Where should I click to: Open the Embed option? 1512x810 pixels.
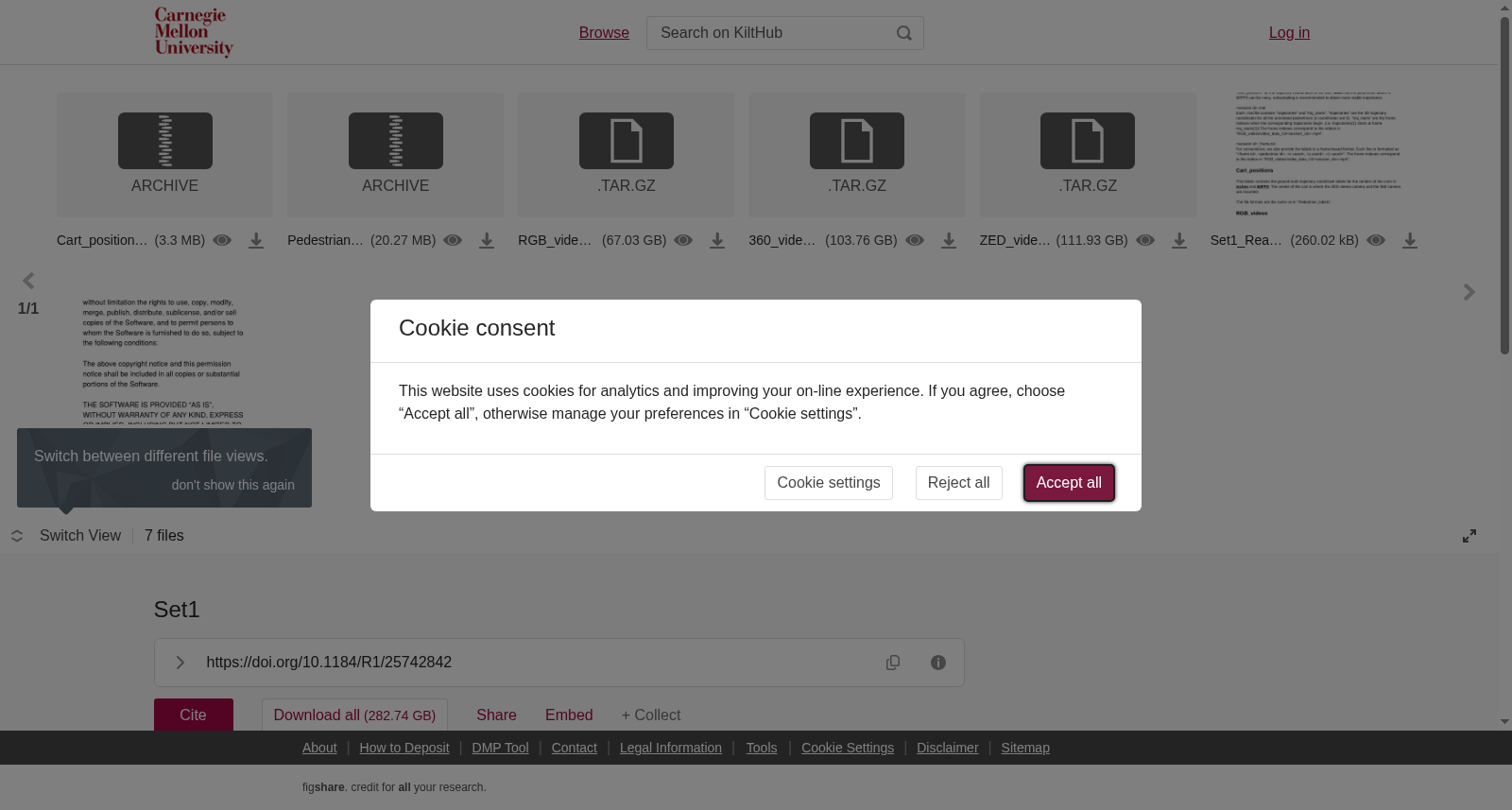click(x=569, y=715)
